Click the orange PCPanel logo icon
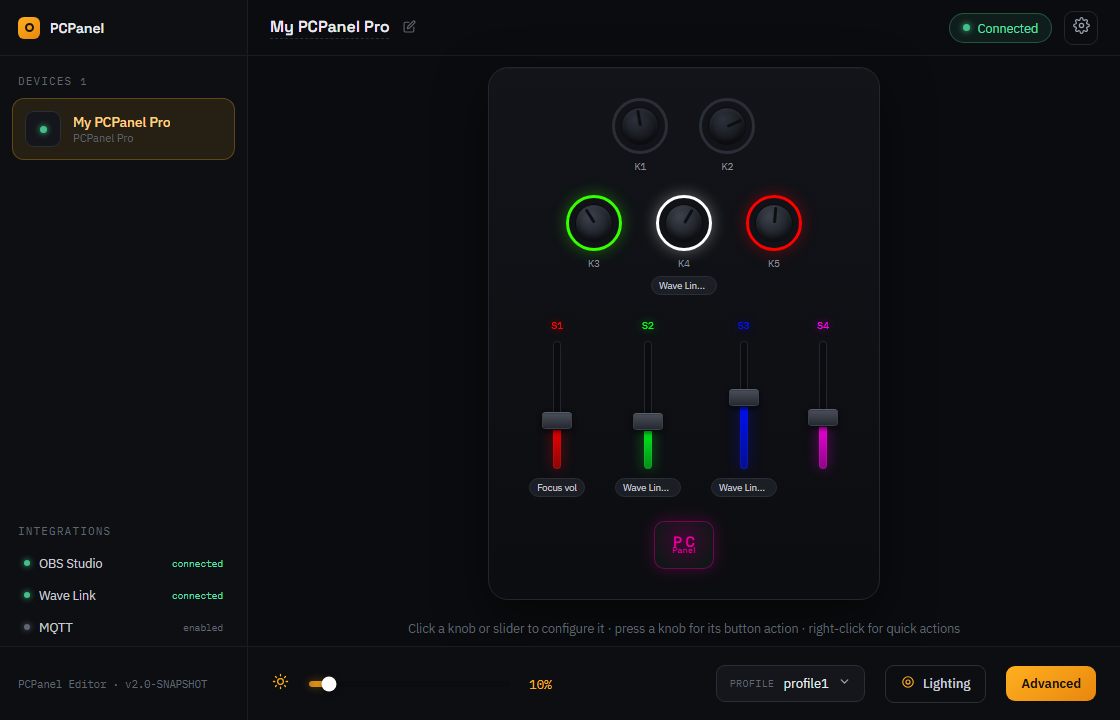1120x720 pixels. 29,28
